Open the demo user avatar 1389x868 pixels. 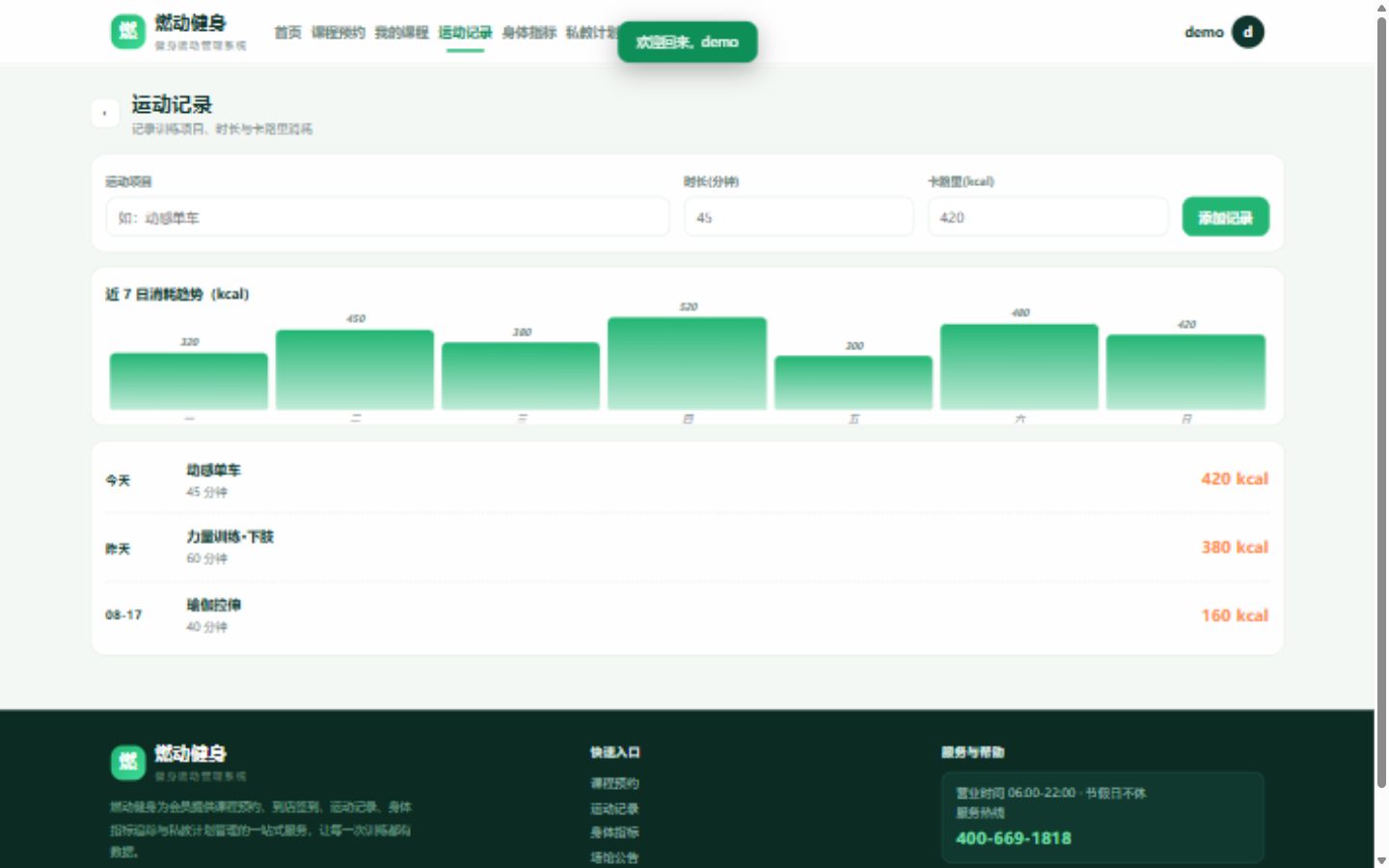(x=1247, y=32)
